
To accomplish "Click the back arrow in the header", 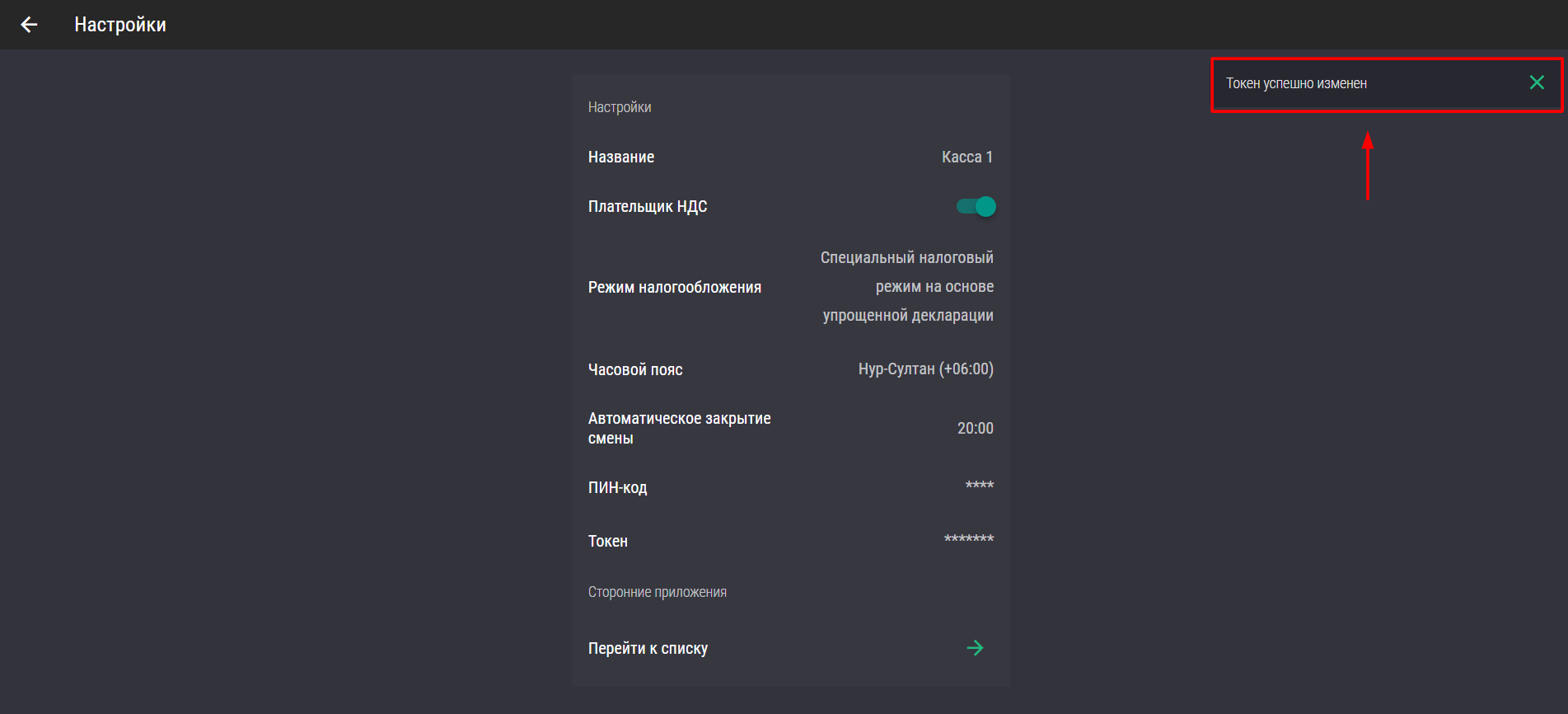I will click(x=29, y=25).
